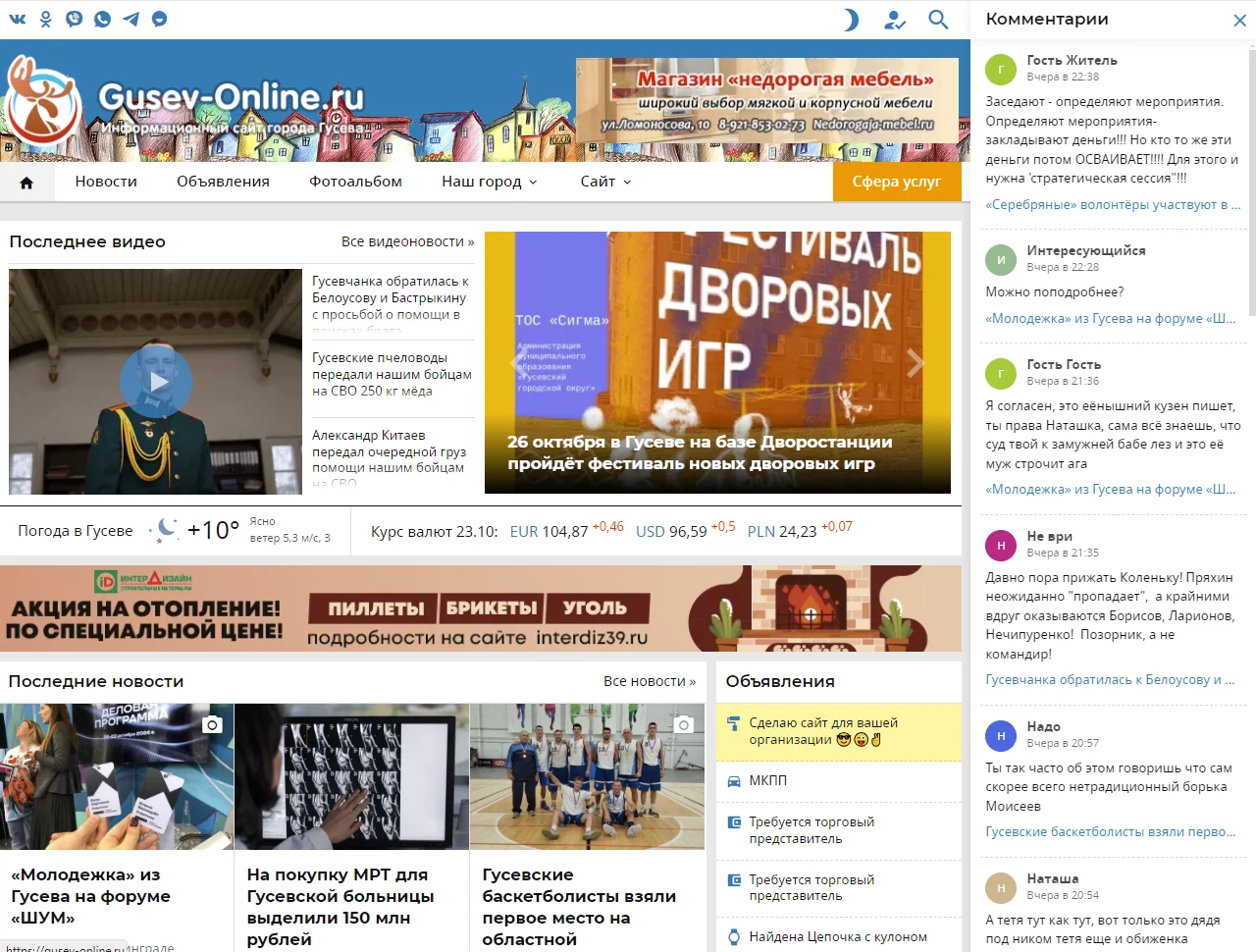
Task: Play the latest video
Action: point(155,381)
